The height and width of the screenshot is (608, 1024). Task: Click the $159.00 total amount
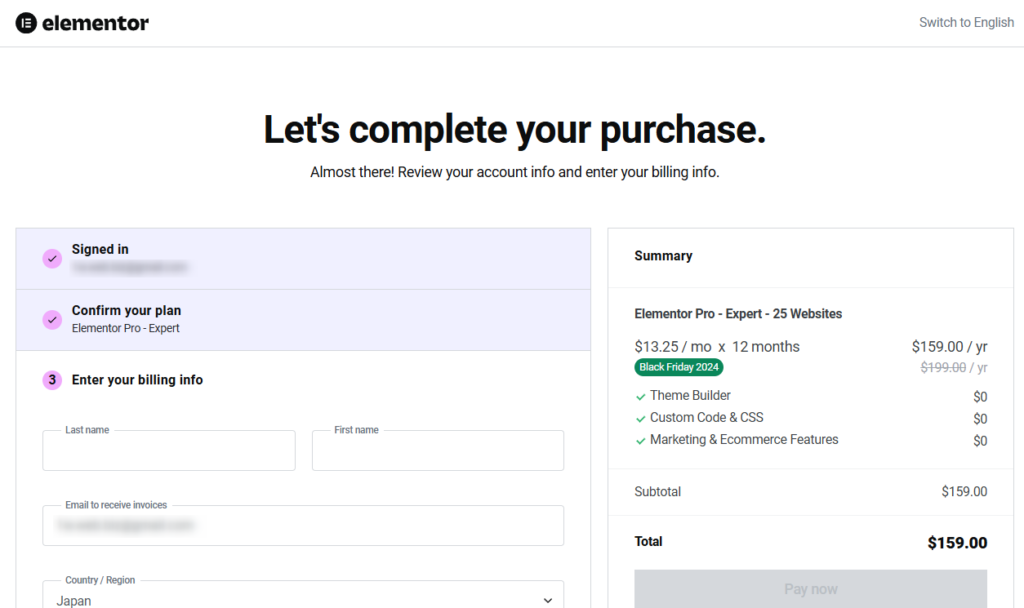(x=957, y=543)
